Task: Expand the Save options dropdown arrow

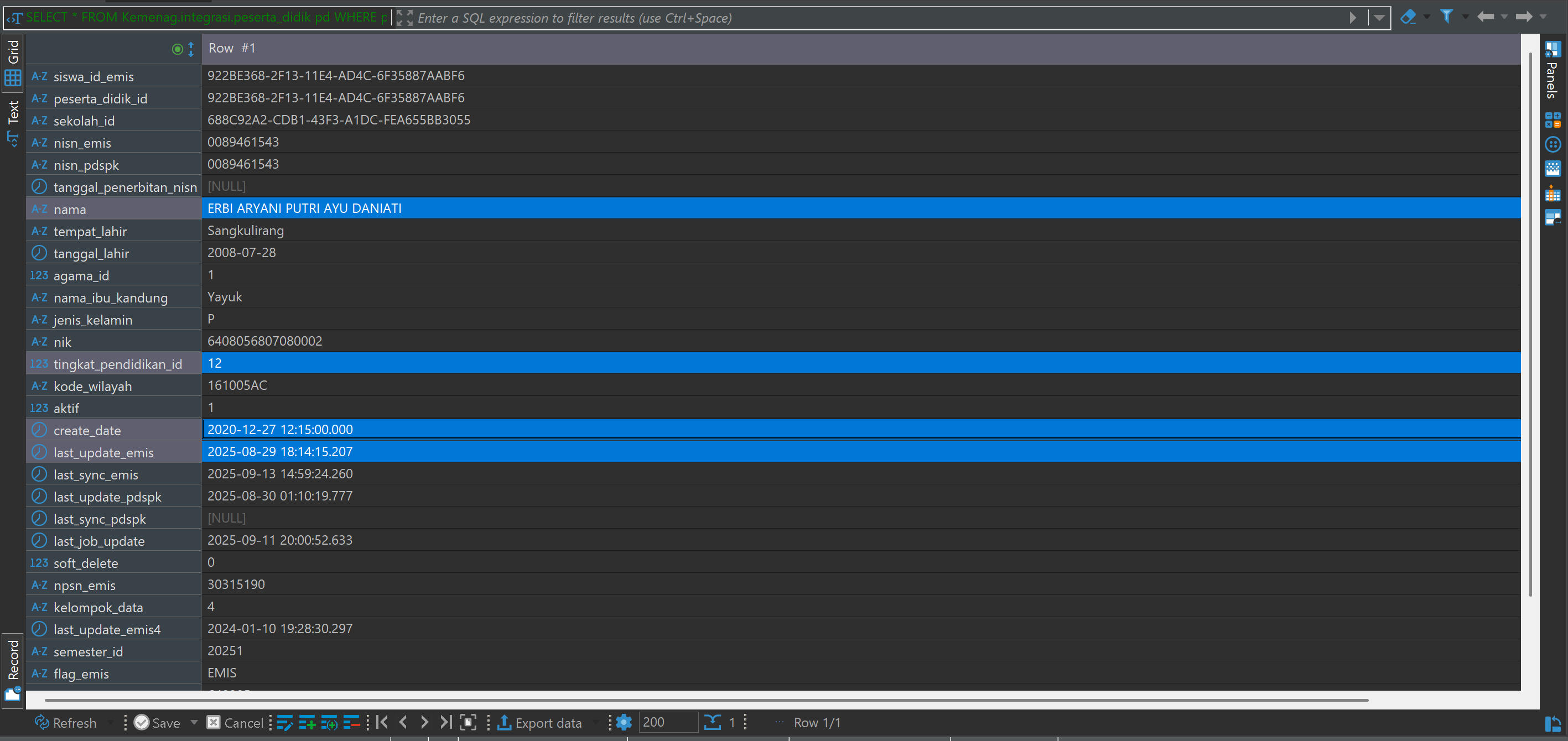Action: [194, 723]
